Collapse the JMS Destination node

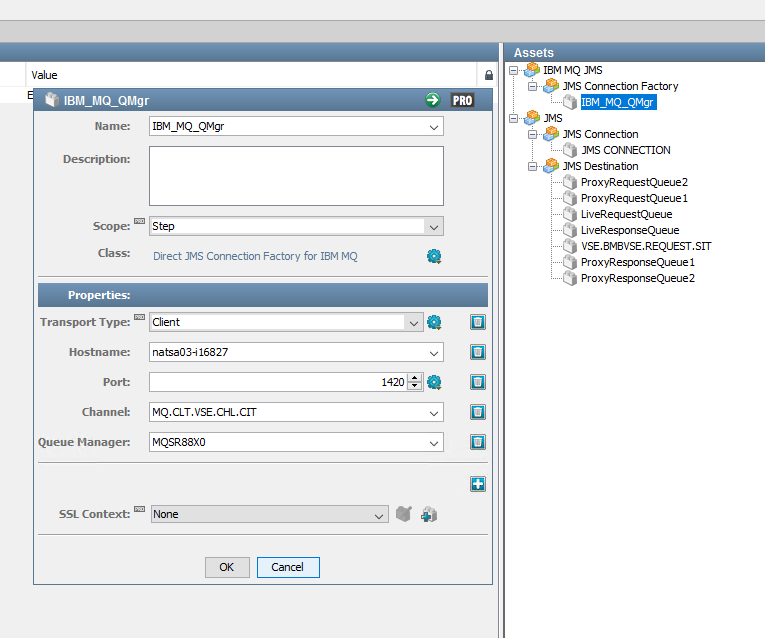(x=532, y=166)
